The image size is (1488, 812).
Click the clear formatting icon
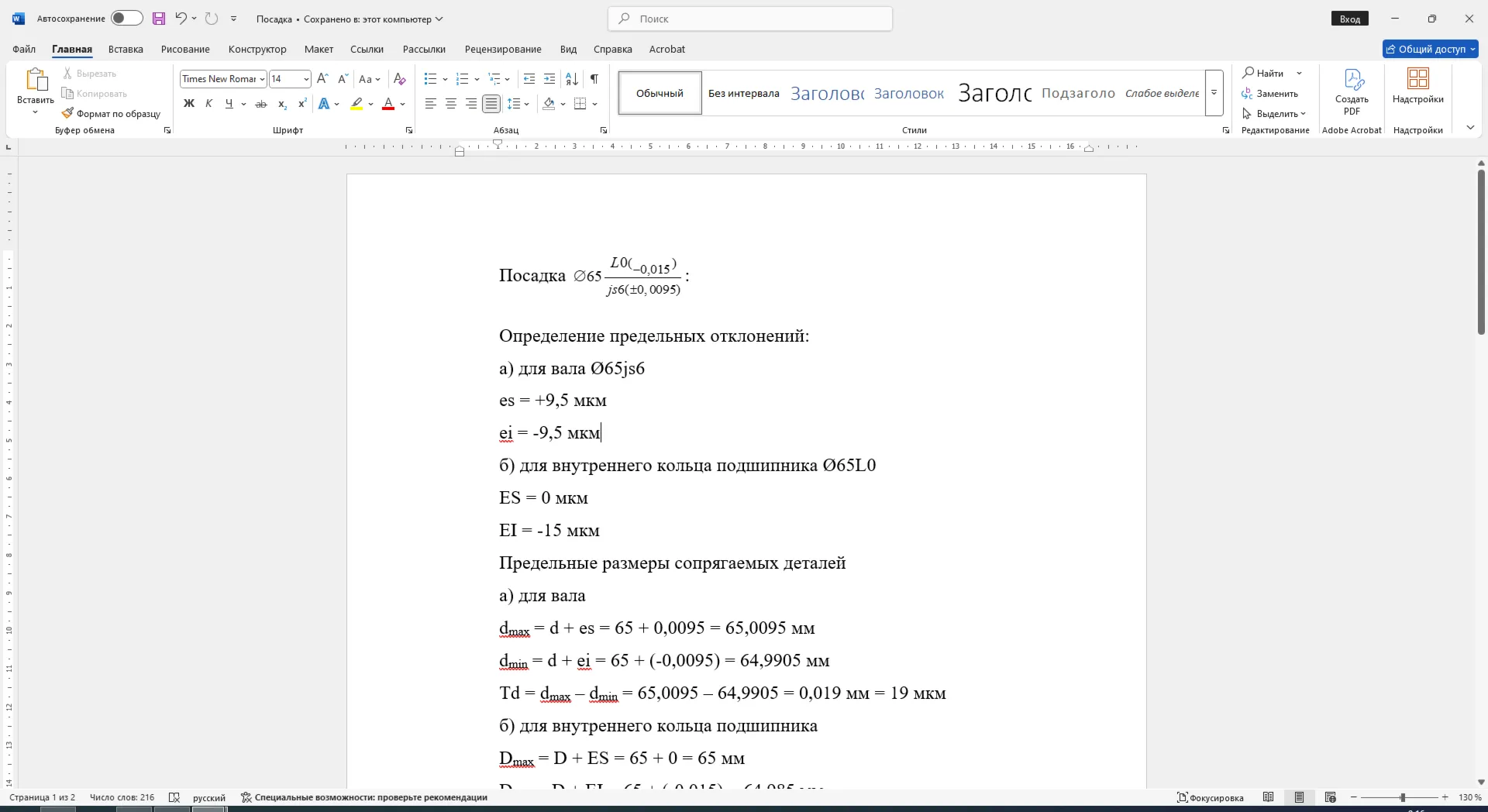(400, 79)
